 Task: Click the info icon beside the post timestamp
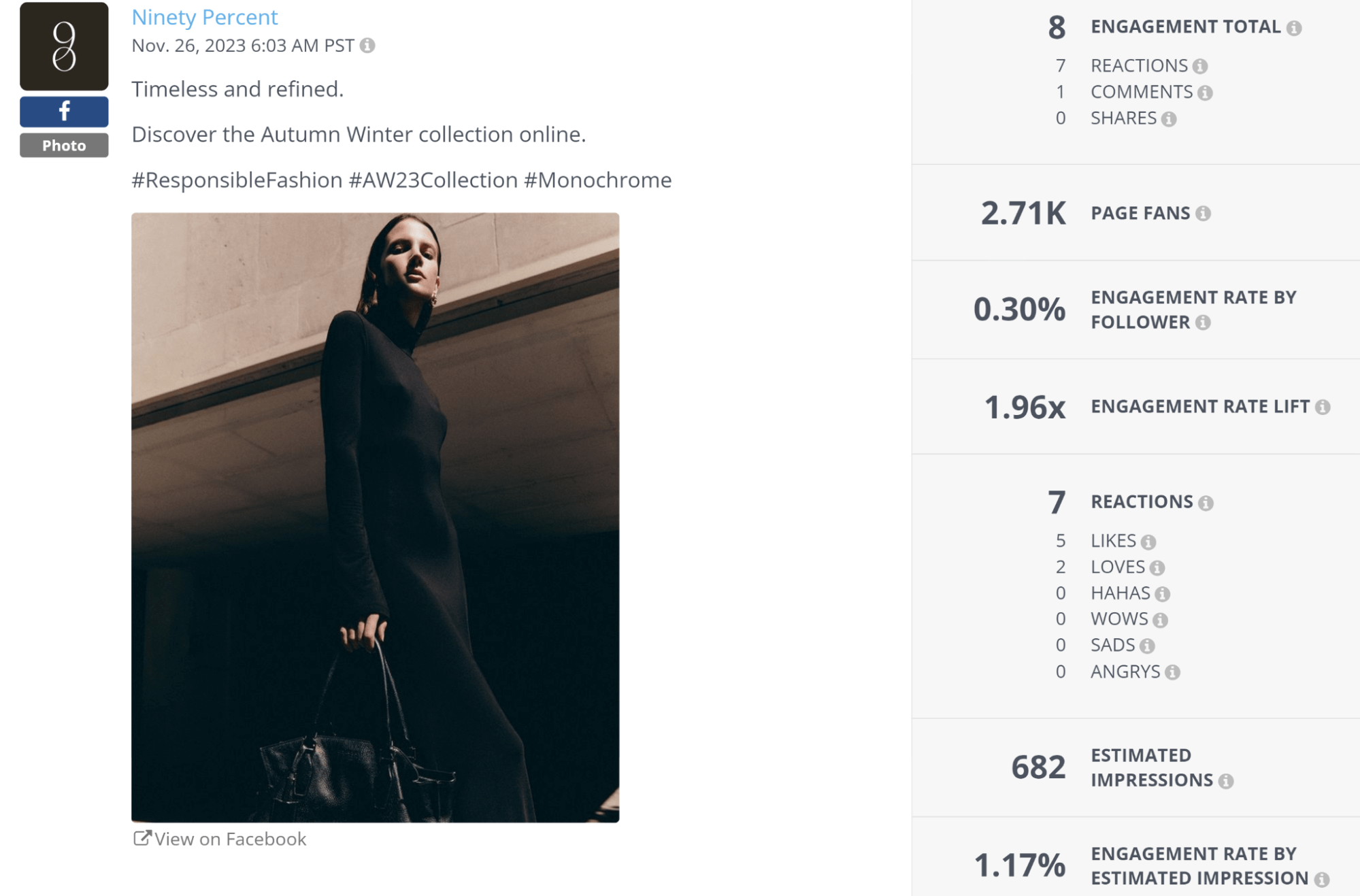367,47
